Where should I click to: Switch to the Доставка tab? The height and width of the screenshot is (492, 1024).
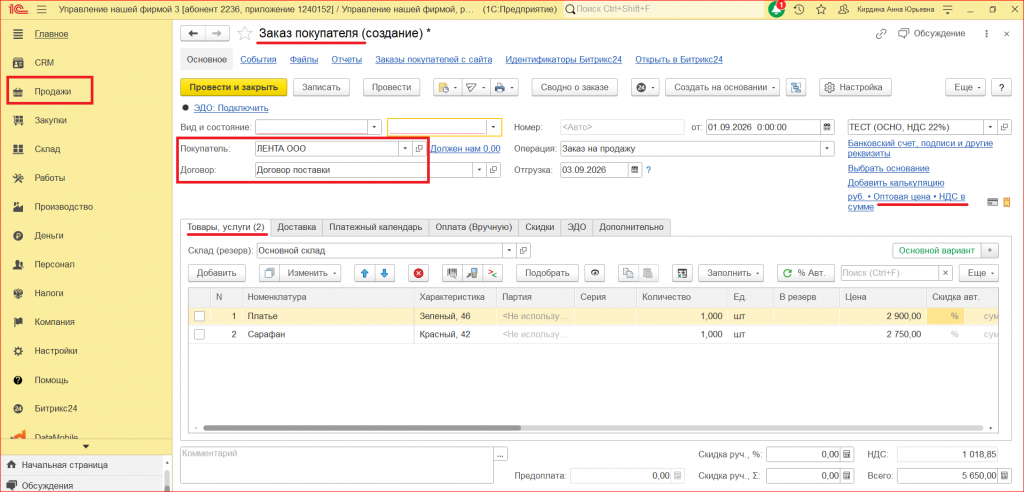click(296, 227)
